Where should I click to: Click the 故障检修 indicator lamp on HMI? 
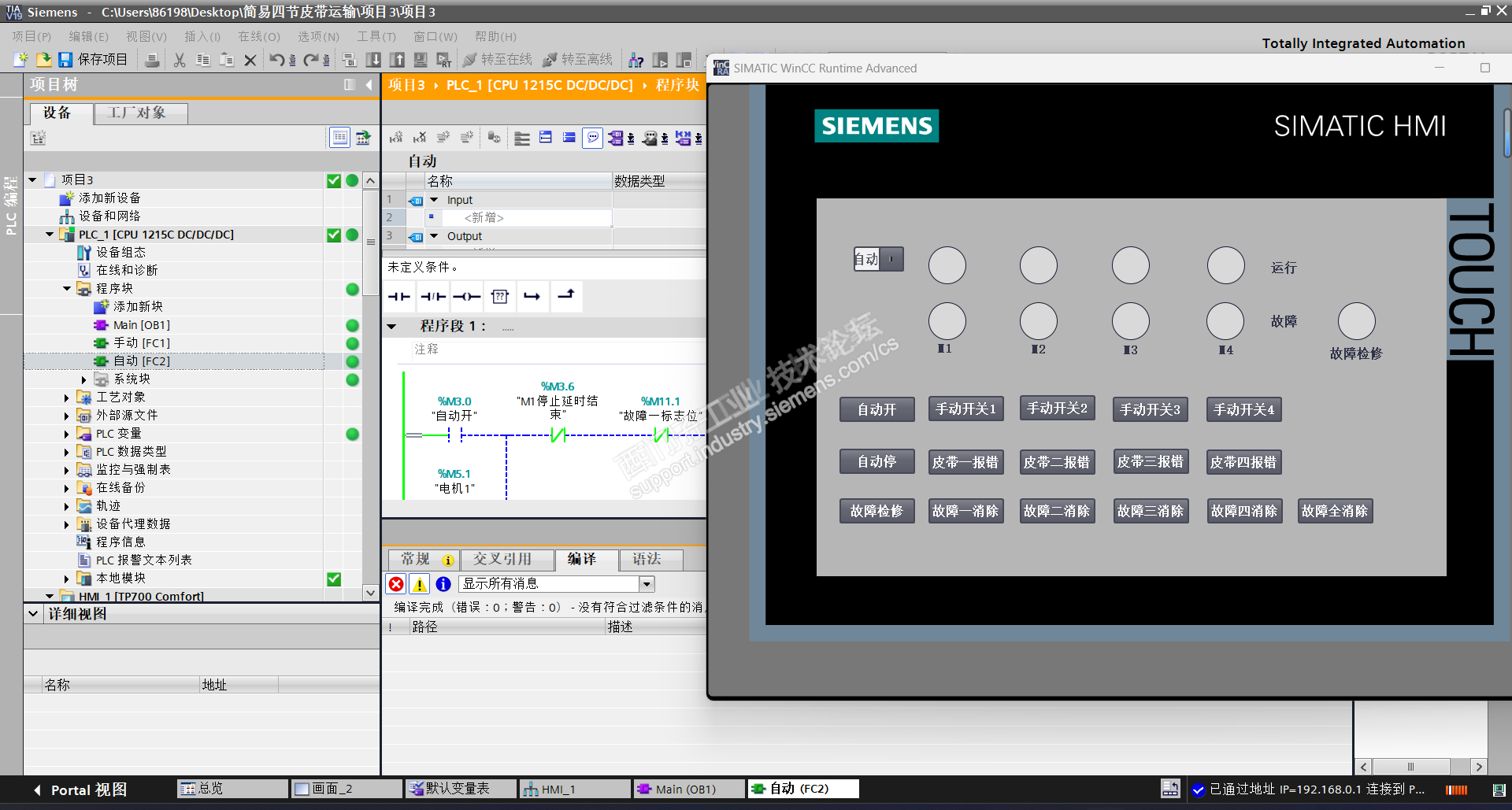1356,321
